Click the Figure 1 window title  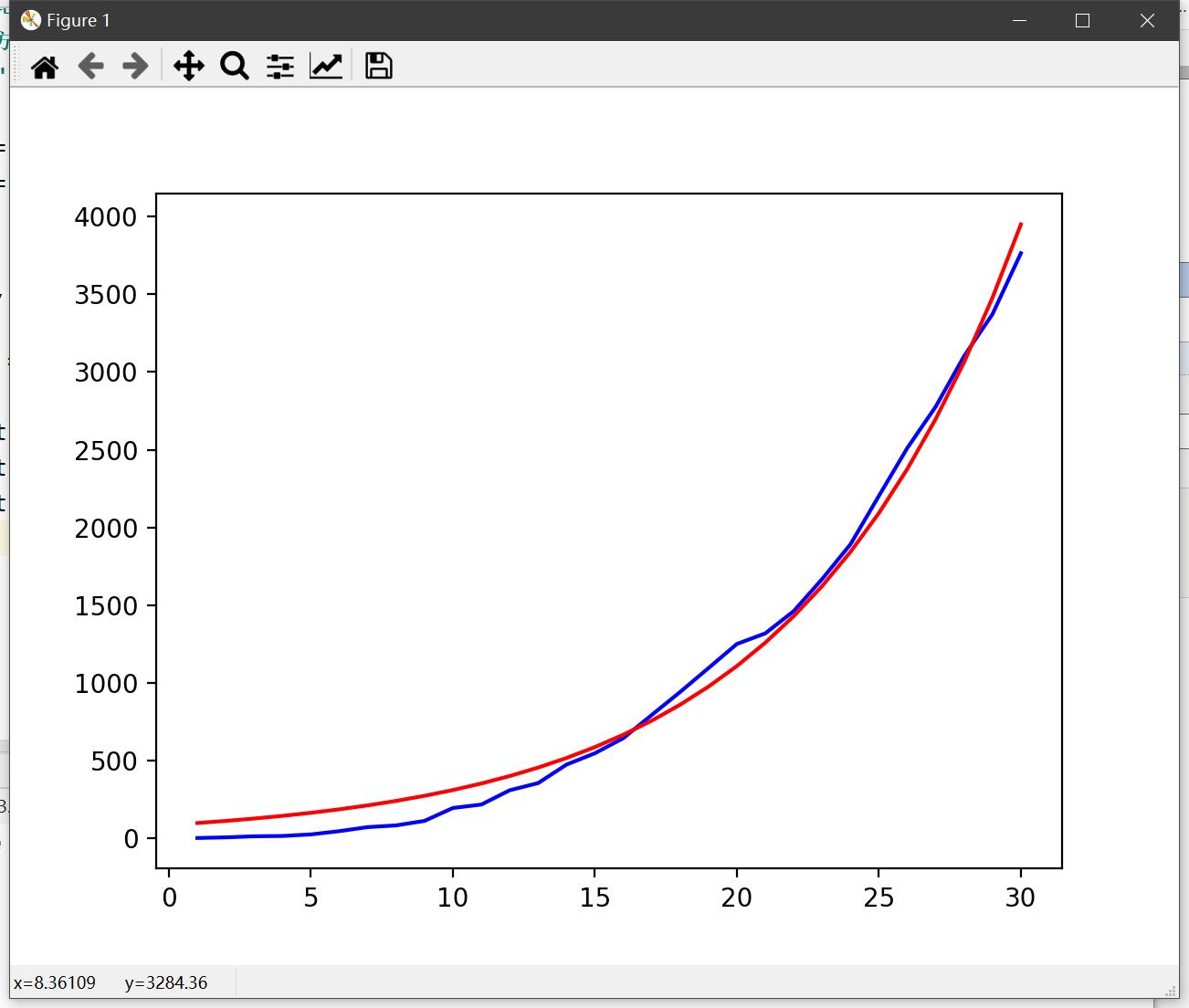pos(79,20)
